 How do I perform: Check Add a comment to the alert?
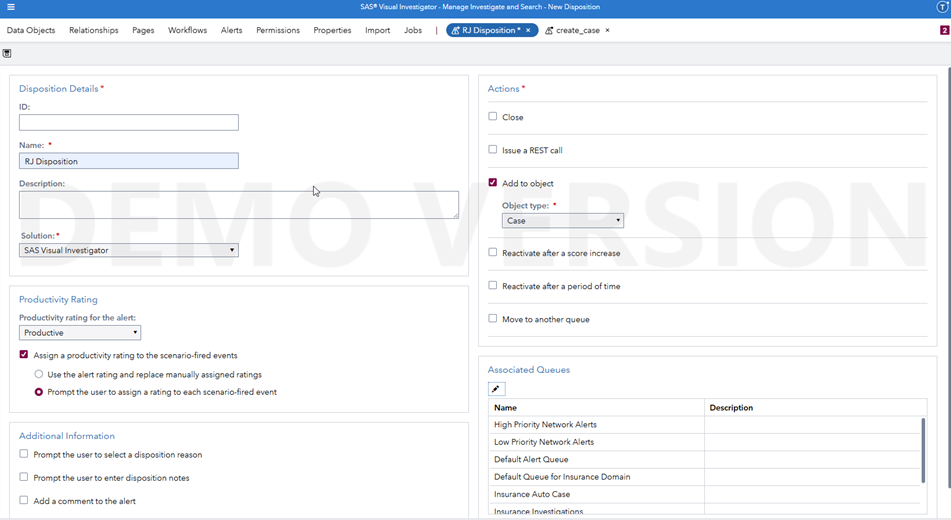click(24, 500)
